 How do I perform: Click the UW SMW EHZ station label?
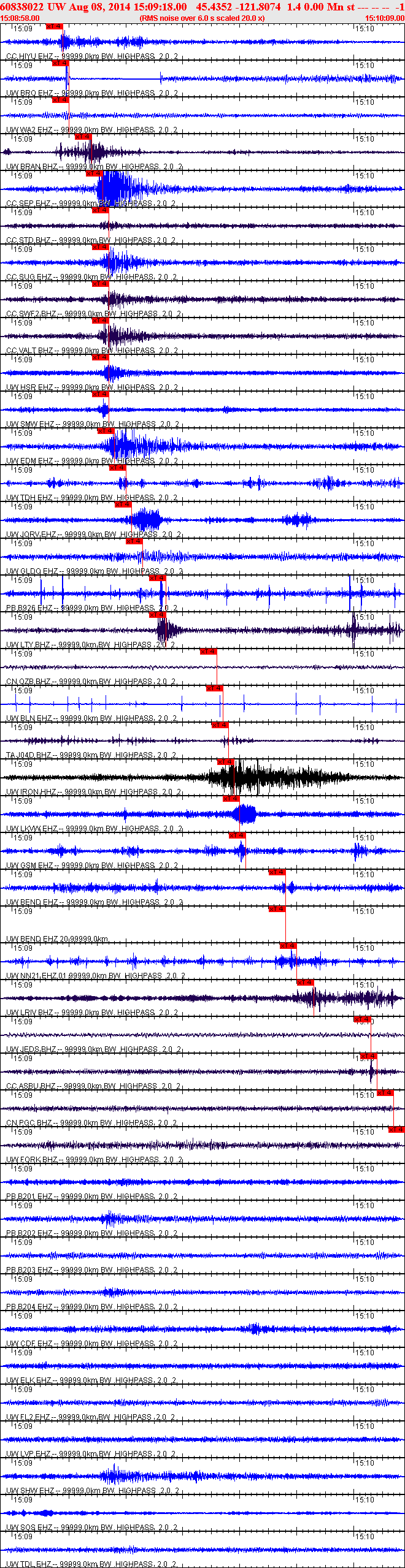(93, 424)
